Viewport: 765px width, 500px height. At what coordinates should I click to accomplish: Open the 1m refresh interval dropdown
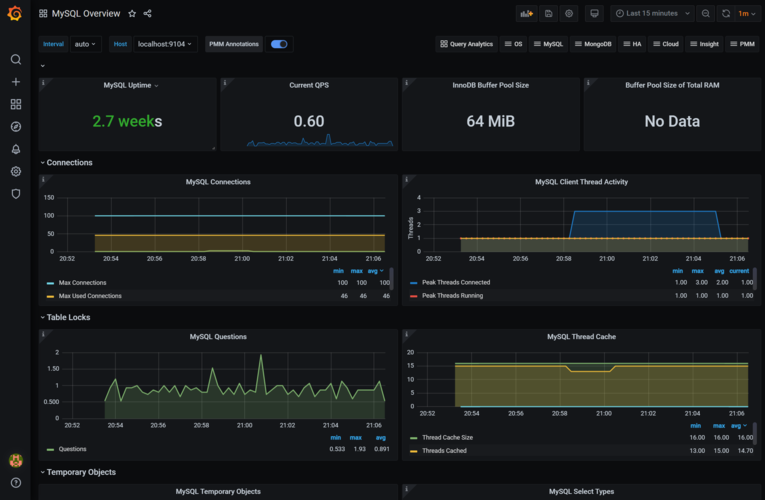click(746, 14)
